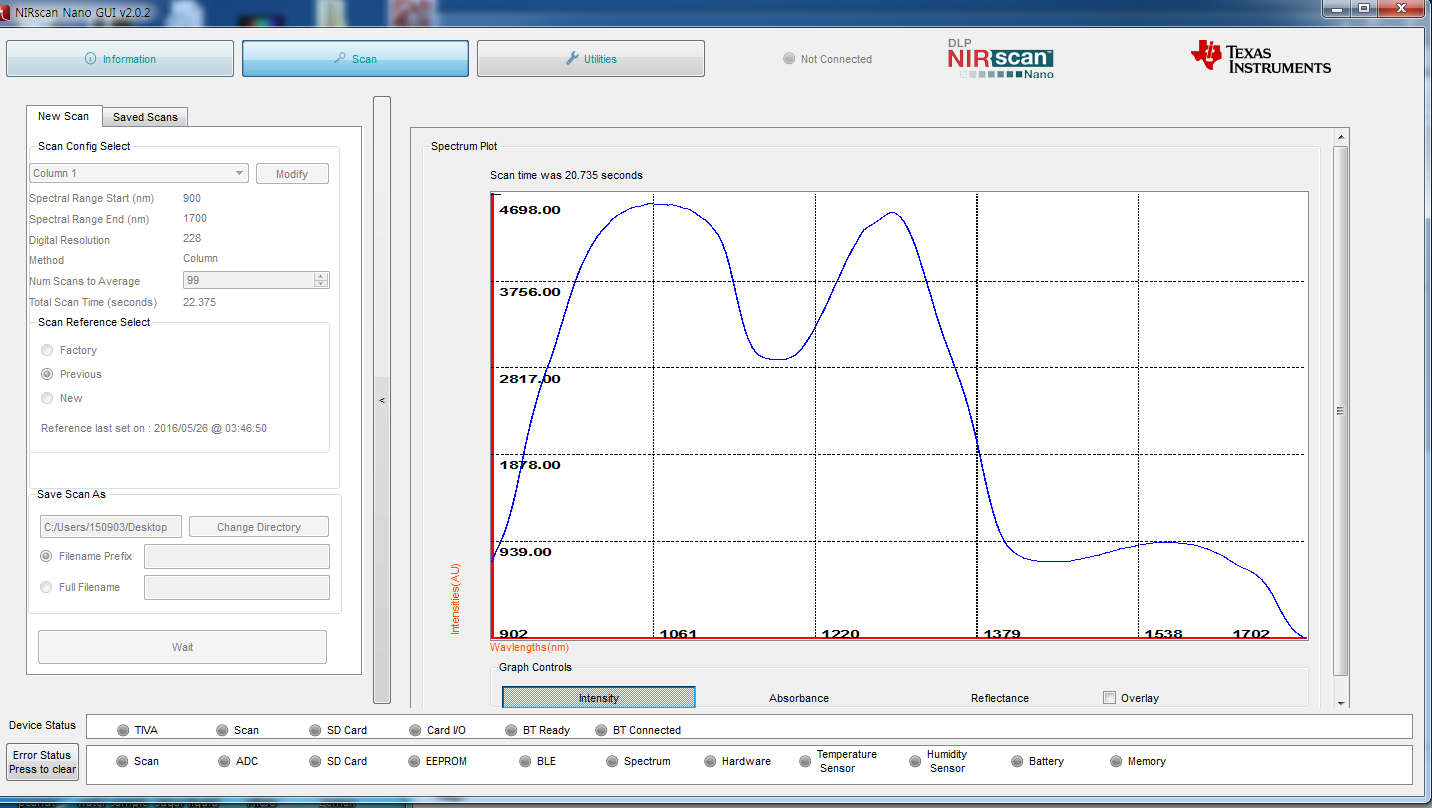Select the Full Filename radio button

pos(46,587)
